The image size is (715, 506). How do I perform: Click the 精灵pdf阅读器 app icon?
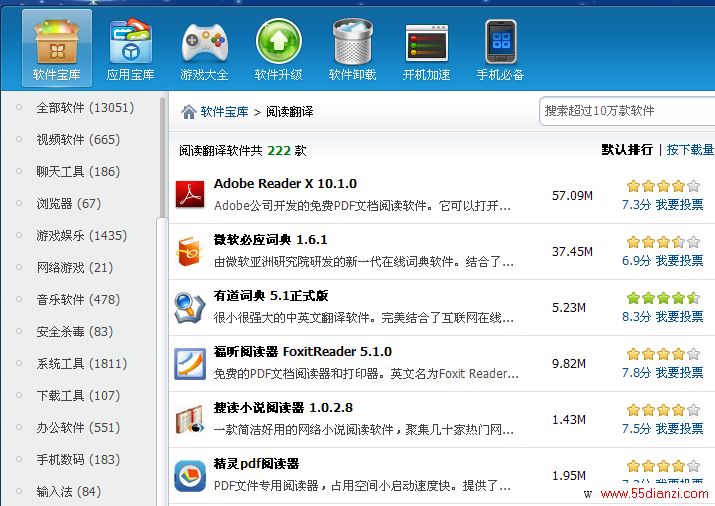pos(190,476)
